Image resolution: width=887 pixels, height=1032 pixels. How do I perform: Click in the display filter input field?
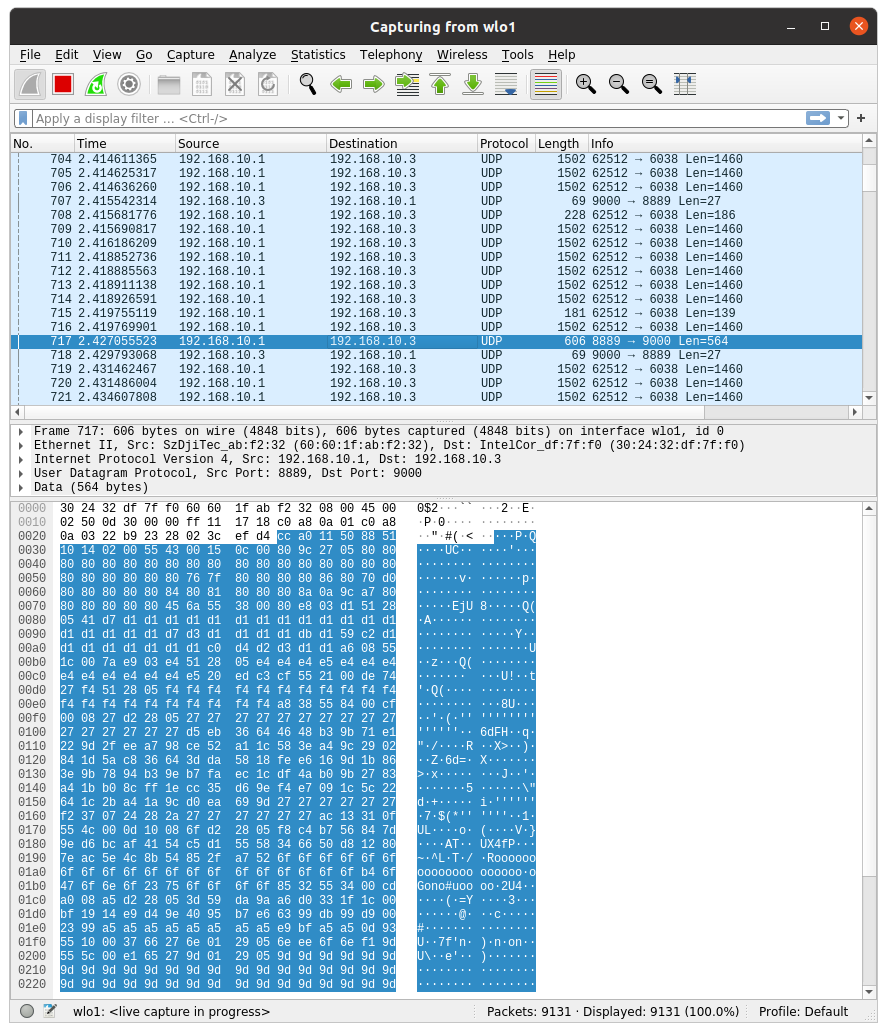coord(400,118)
